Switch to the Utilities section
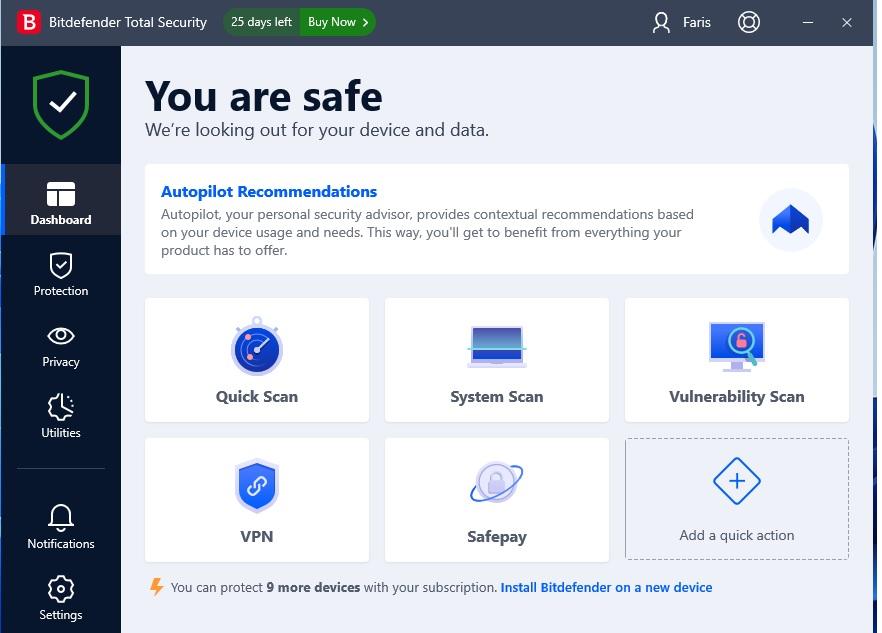 pyautogui.click(x=61, y=417)
